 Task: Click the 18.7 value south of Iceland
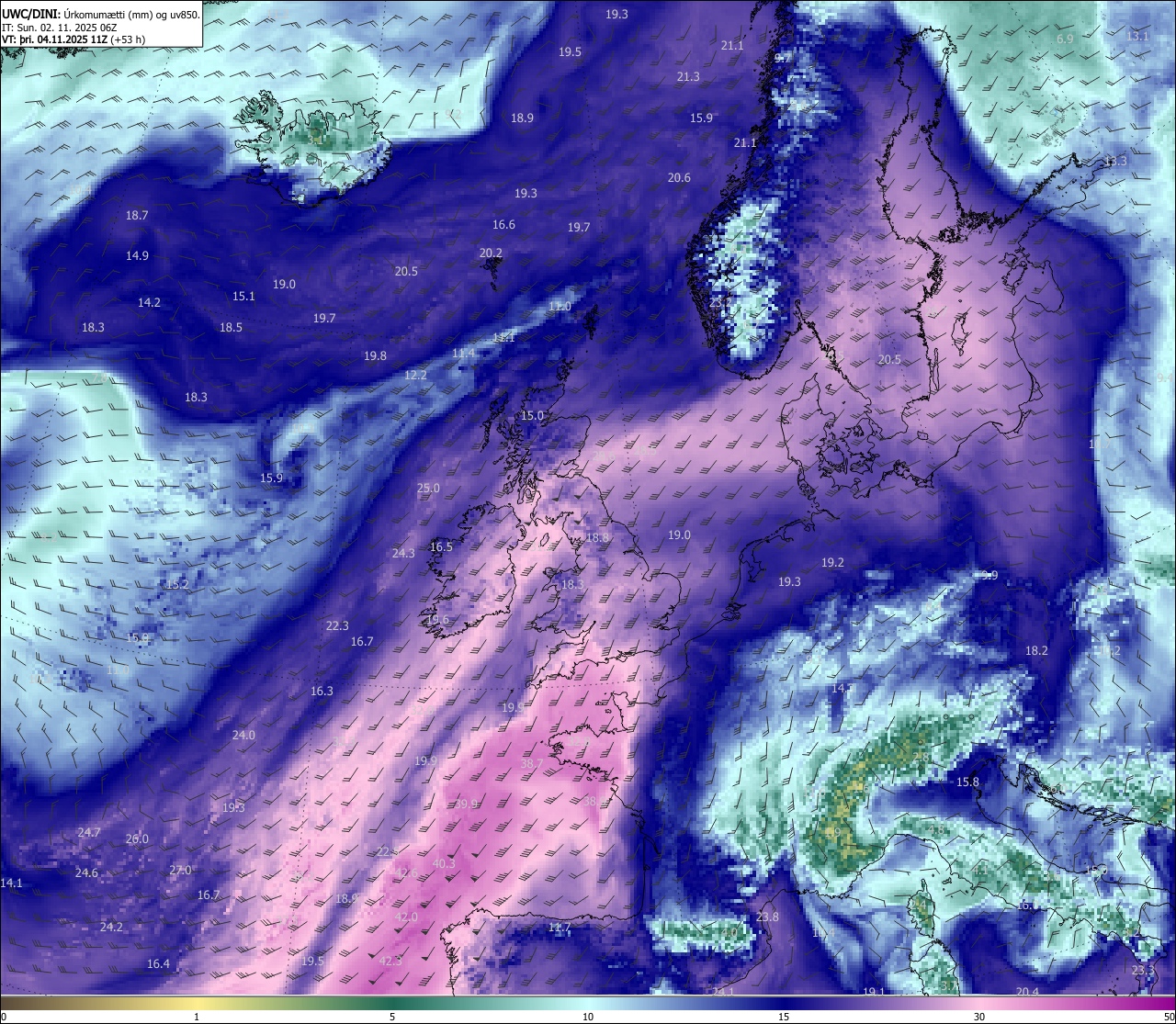click(137, 216)
